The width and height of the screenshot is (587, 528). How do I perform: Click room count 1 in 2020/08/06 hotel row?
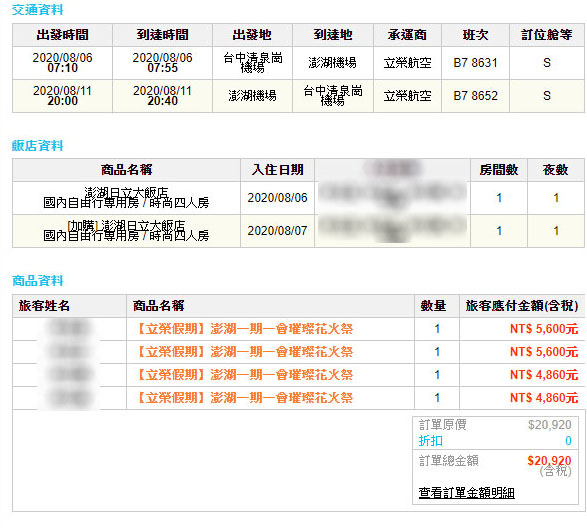pyautogui.click(x=499, y=198)
